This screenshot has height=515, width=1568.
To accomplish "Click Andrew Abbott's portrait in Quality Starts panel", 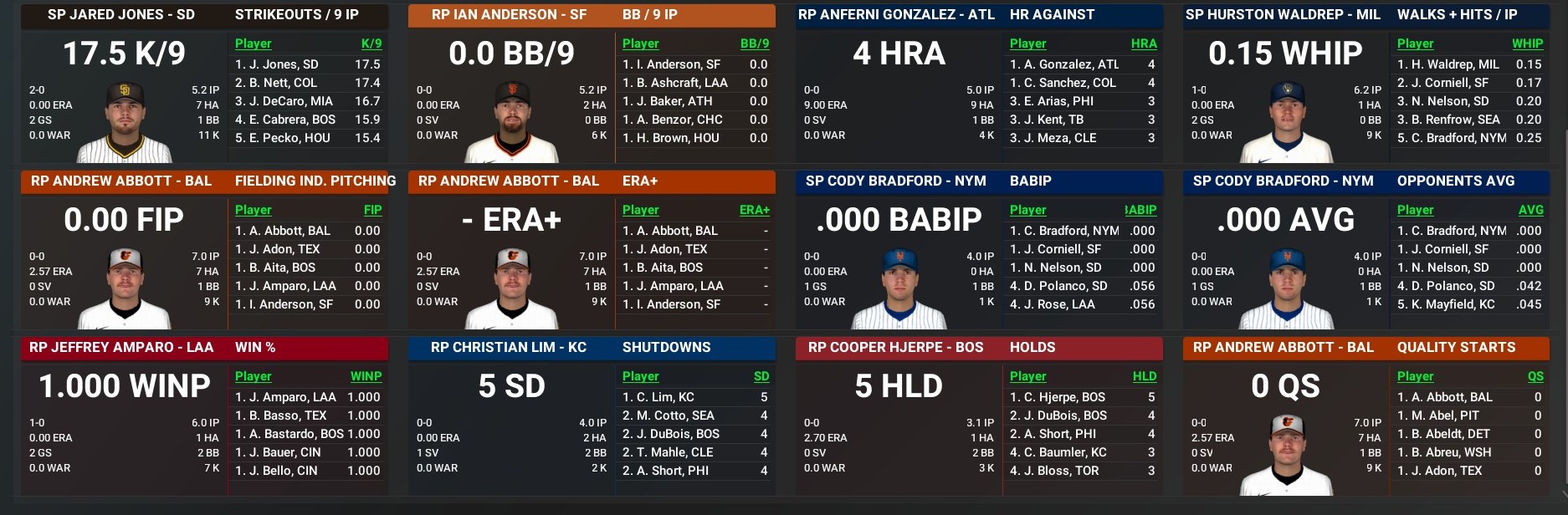I will pos(1286,455).
